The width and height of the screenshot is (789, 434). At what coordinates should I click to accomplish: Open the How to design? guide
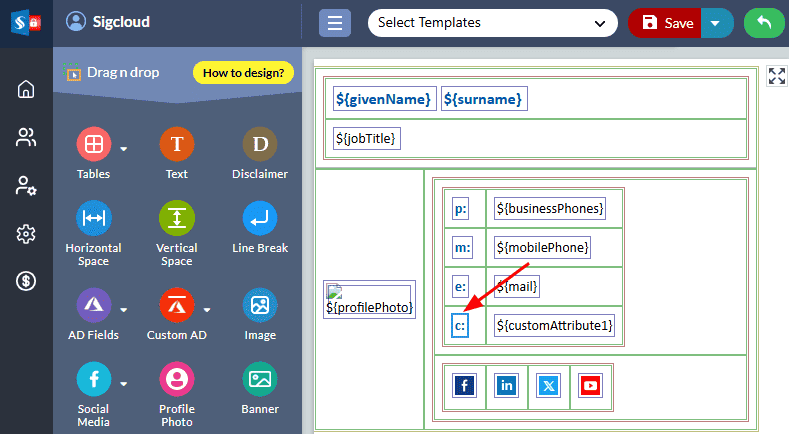point(243,72)
